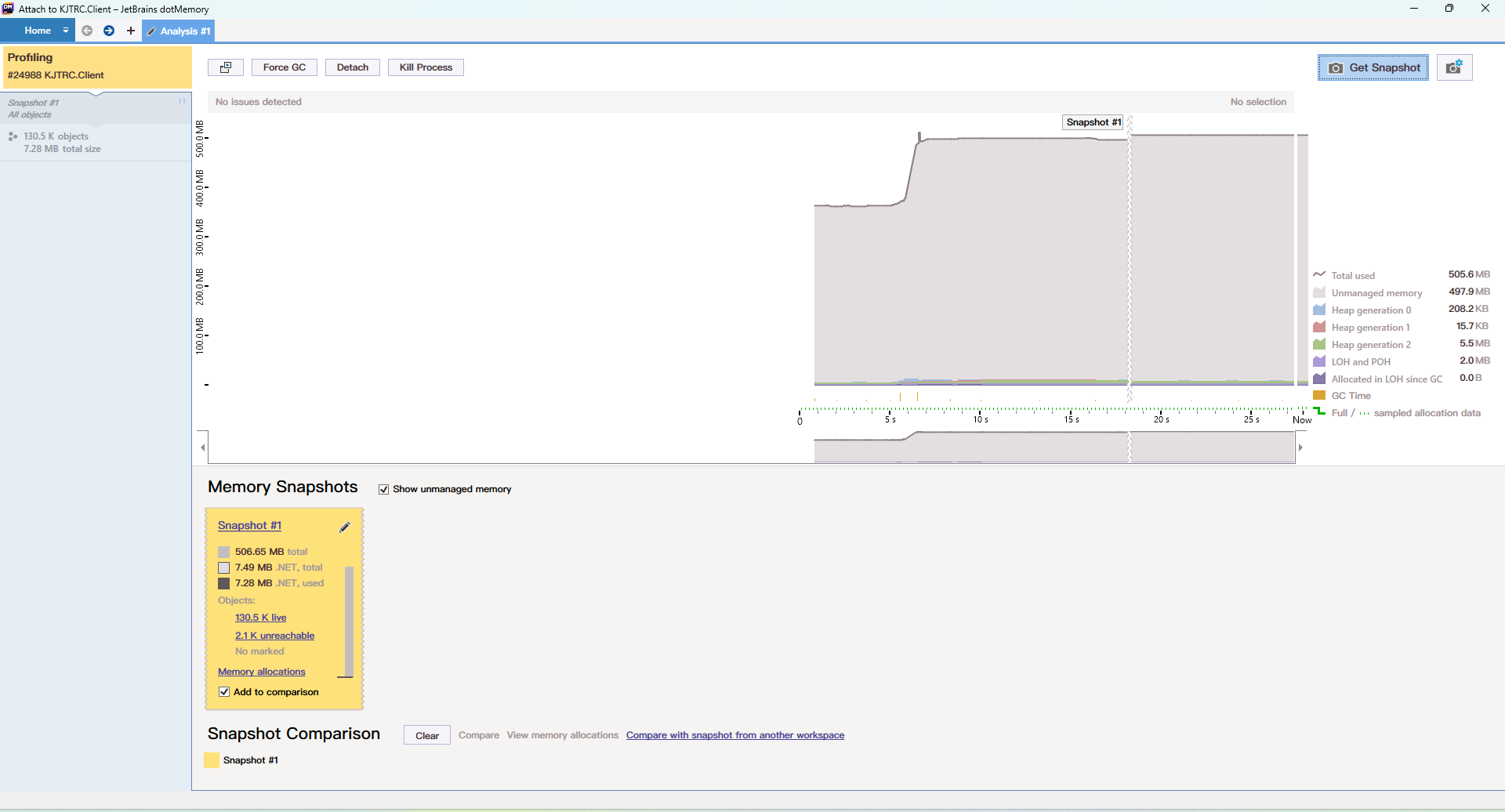Click the No selection status text
This screenshot has width=1505, height=812.
click(x=1258, y=102)
